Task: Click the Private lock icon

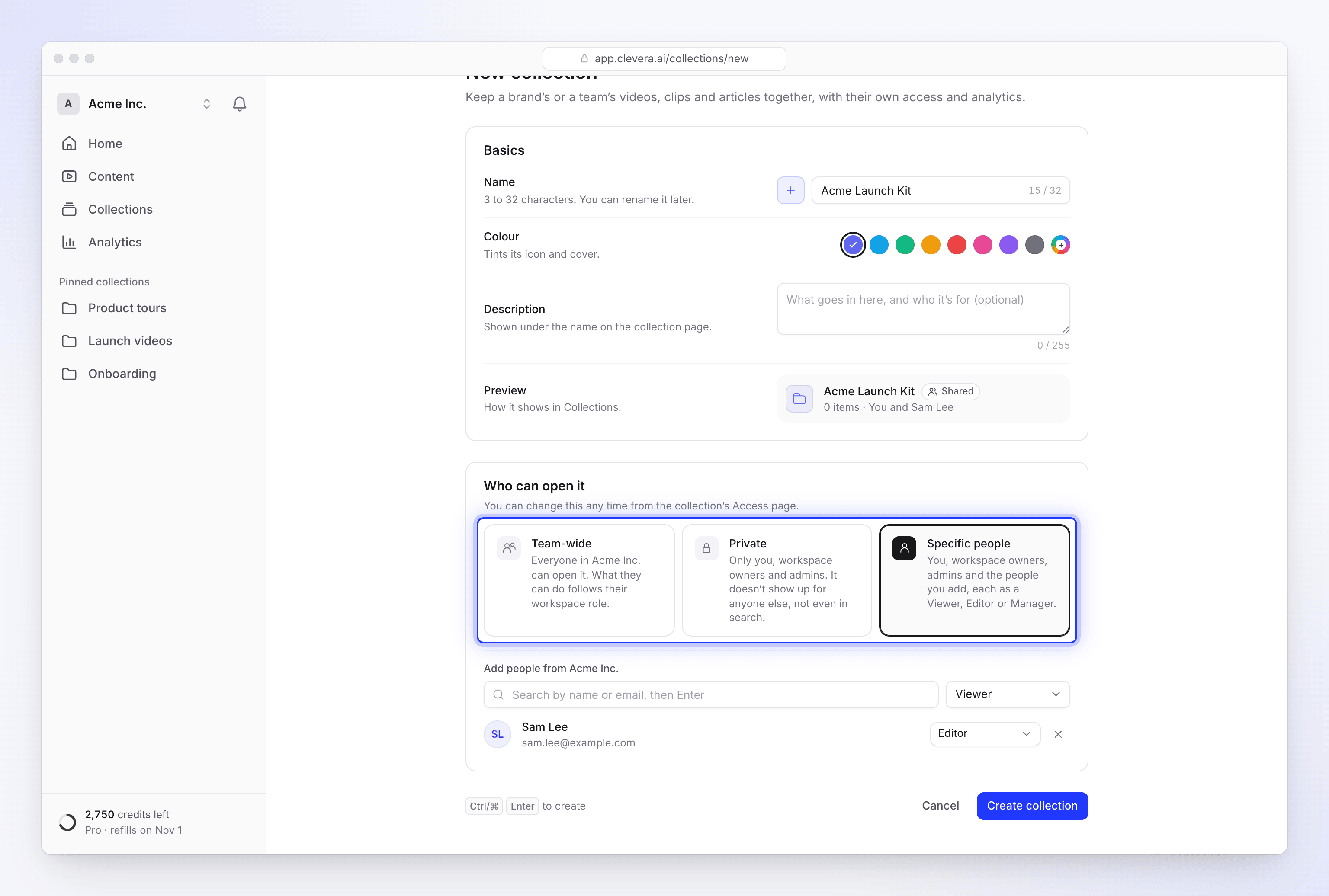Action: coord(706,548)
